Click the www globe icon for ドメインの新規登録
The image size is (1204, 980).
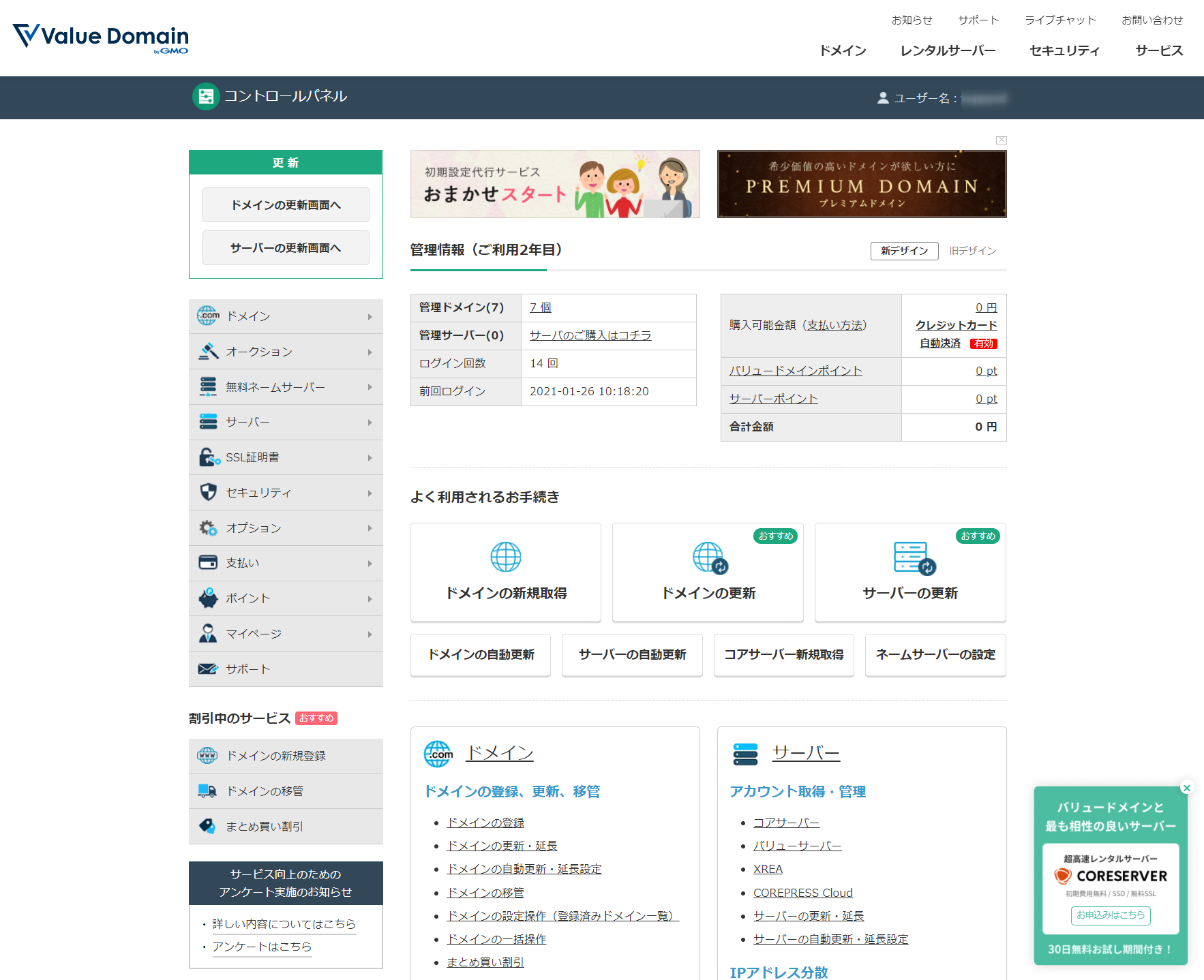pyautogui.click(x=207, y=756)
